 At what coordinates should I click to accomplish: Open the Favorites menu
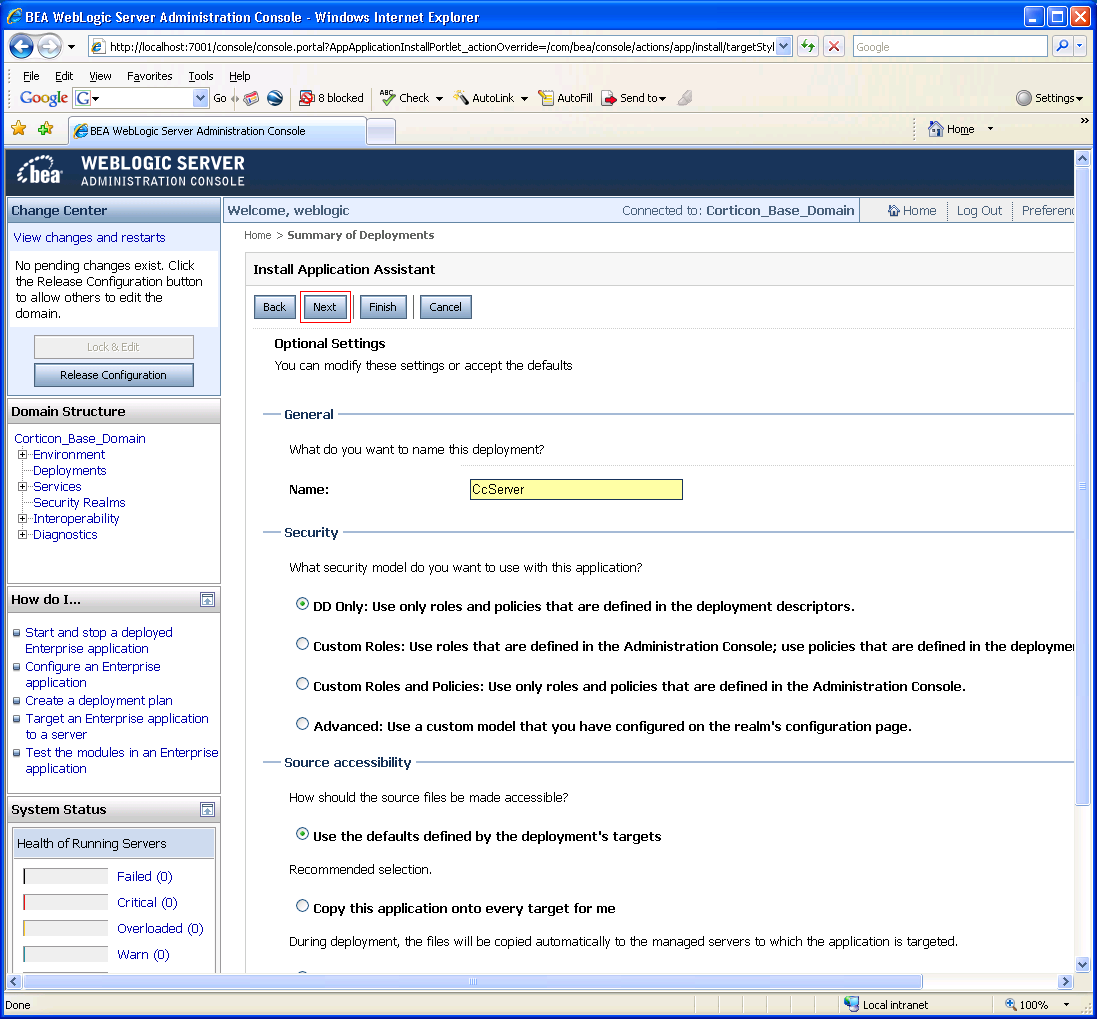[x=149, y=76]
